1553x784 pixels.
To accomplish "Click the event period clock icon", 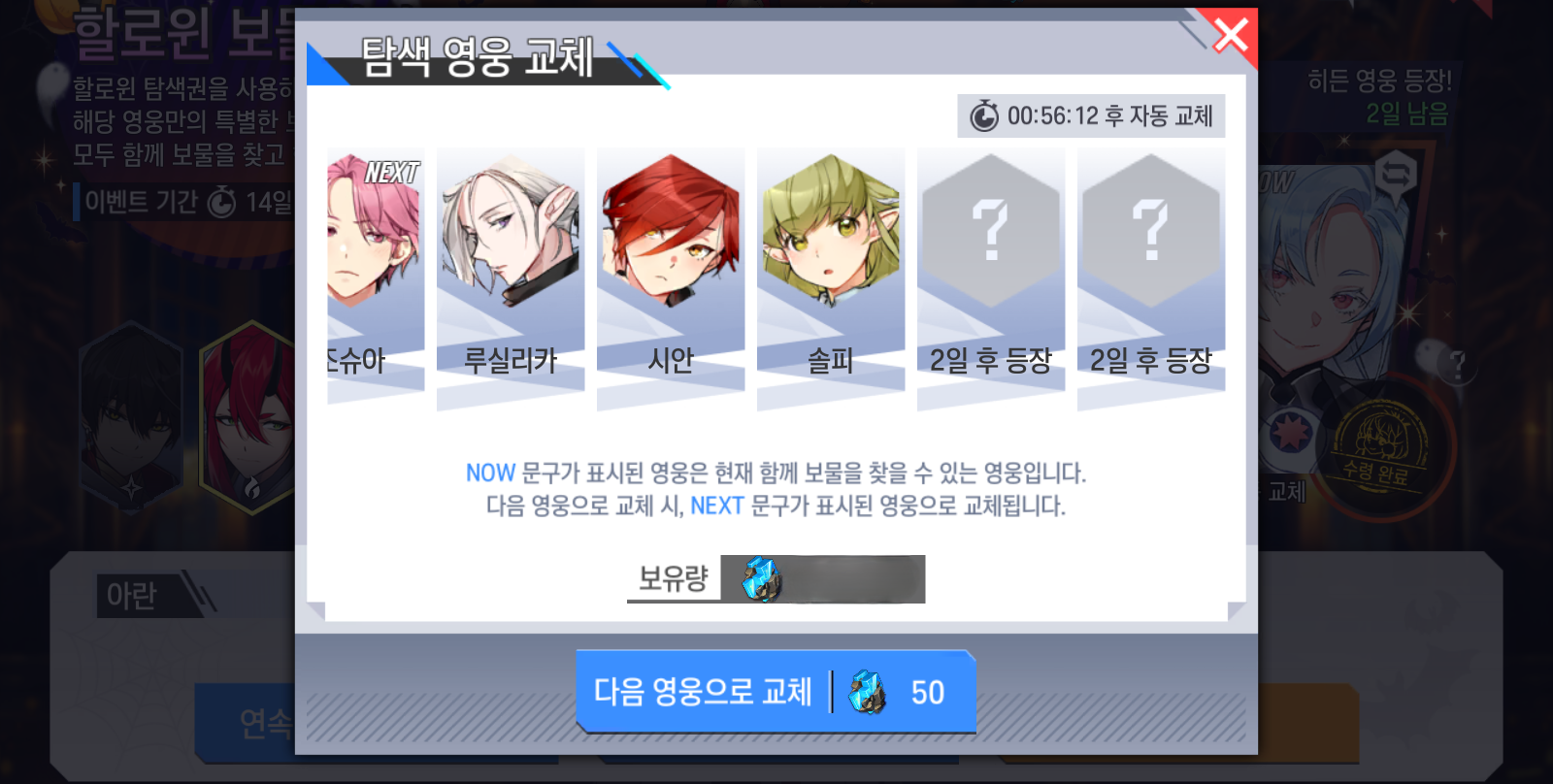I will tap(222, 202).
